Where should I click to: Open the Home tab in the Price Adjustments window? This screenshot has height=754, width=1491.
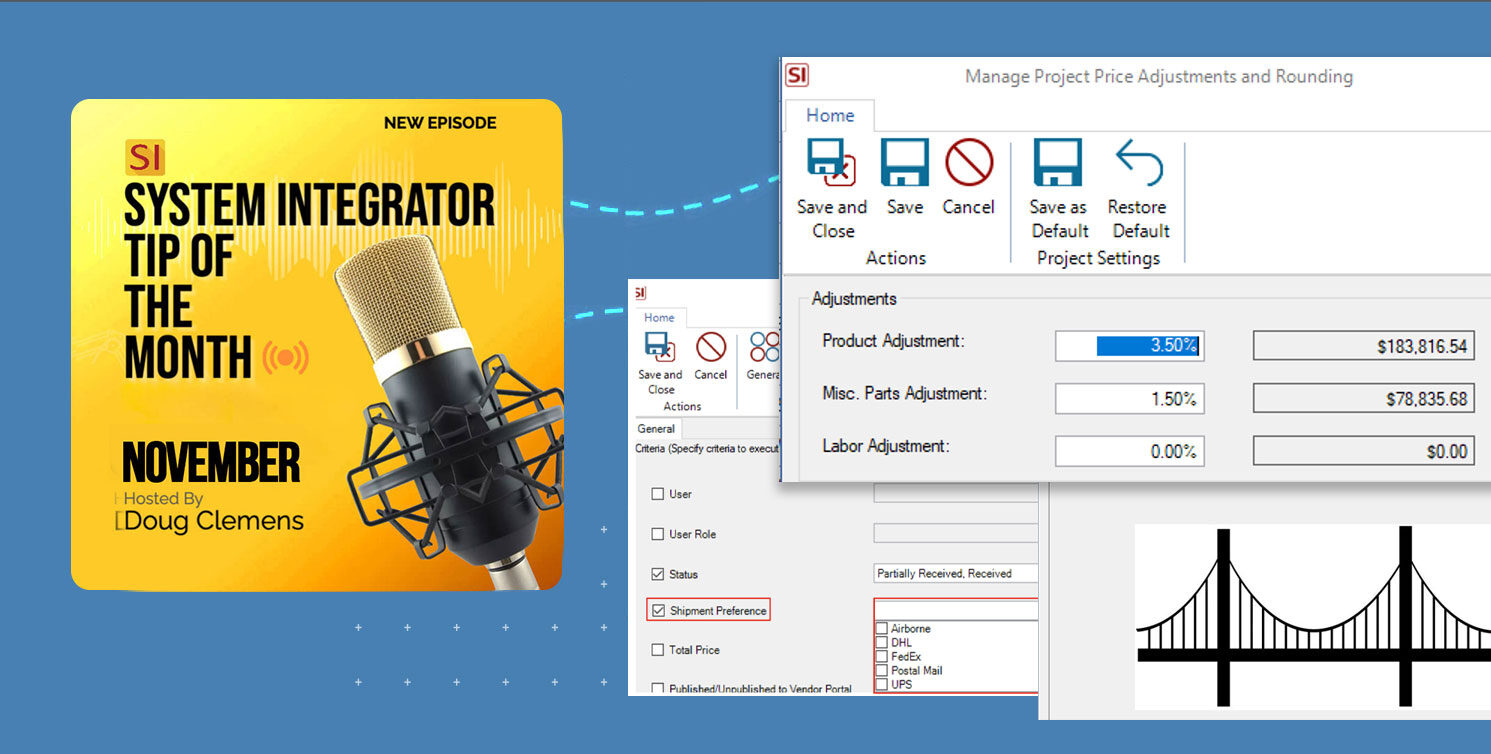[830, 115]
